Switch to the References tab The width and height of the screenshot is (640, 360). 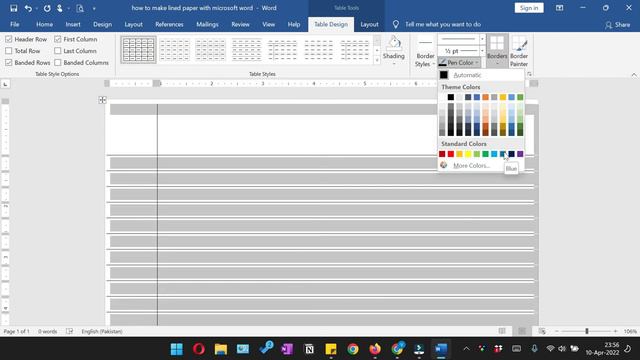pos(169,24)
